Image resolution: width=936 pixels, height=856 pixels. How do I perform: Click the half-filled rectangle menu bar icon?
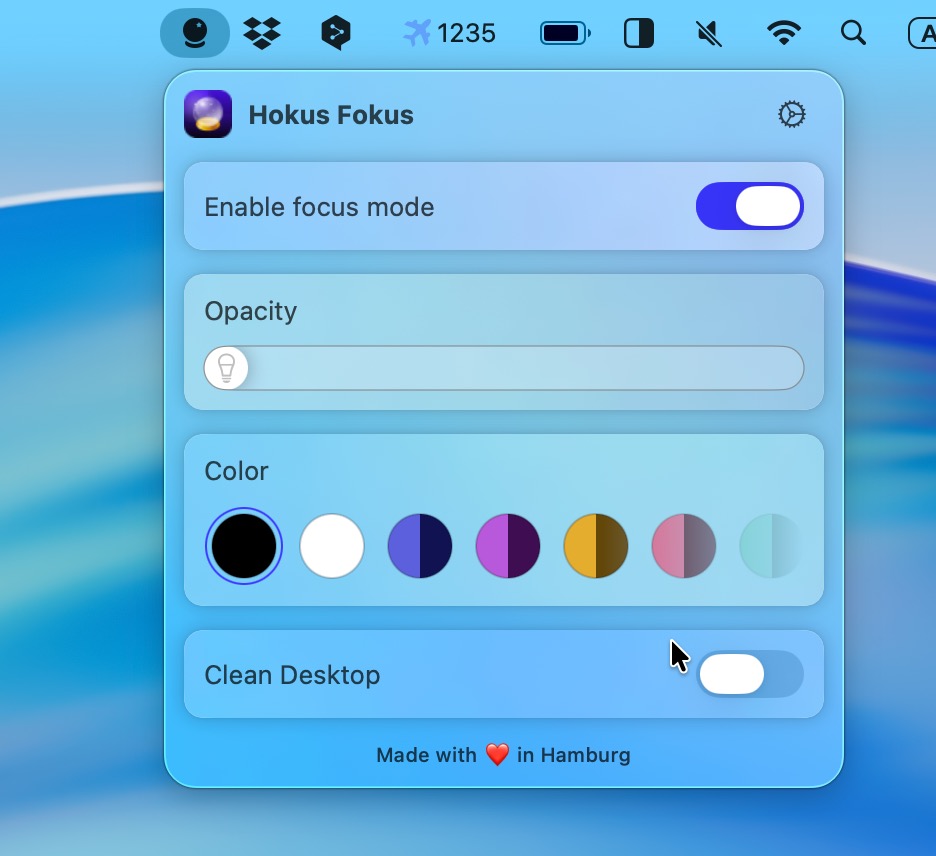click(638, 34)
